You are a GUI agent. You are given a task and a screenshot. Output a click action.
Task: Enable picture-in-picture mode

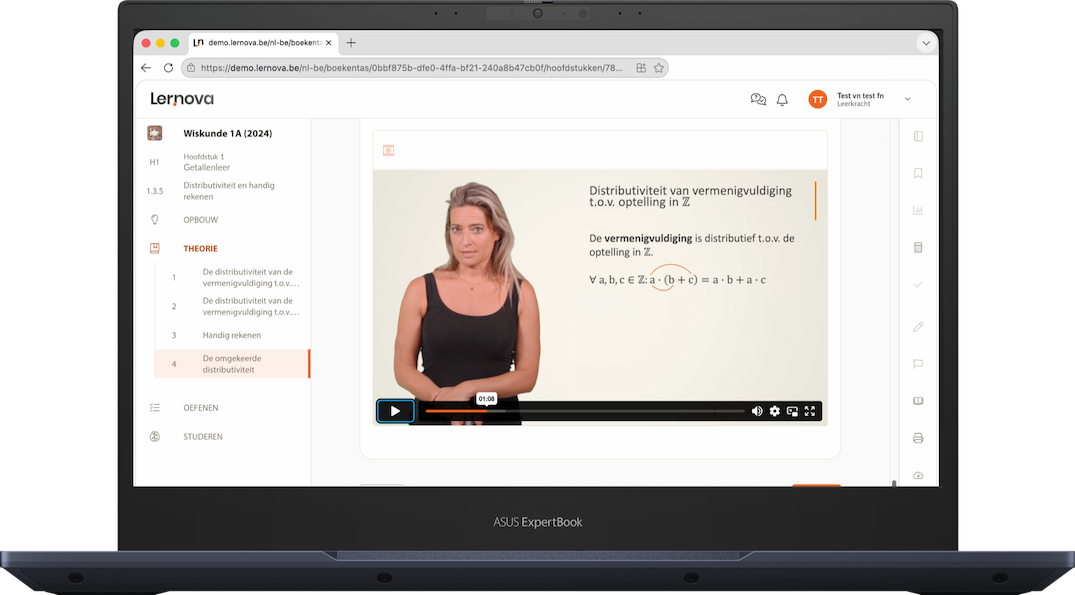[792, 411]
